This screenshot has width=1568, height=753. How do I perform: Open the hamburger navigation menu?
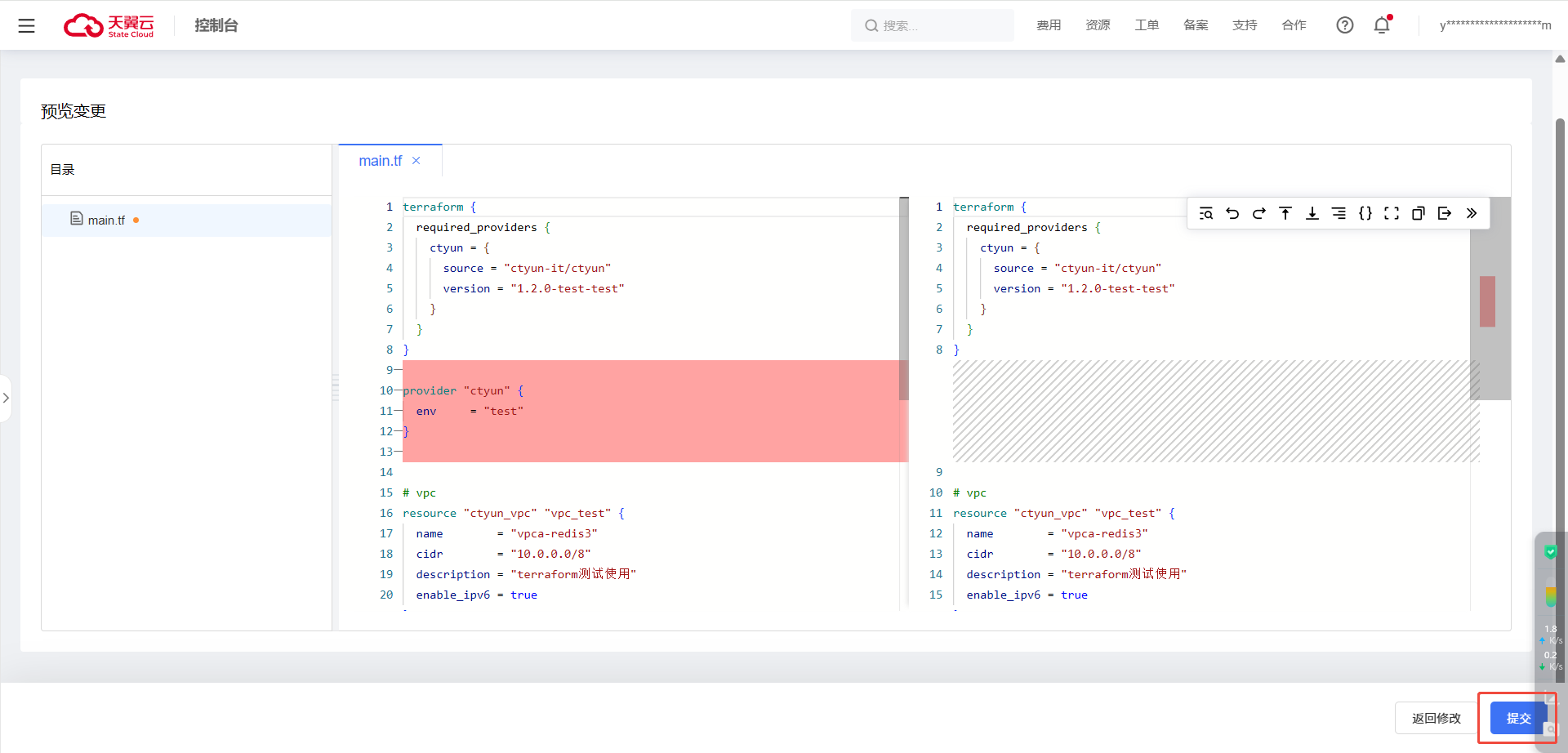click(x=27, y=26)
